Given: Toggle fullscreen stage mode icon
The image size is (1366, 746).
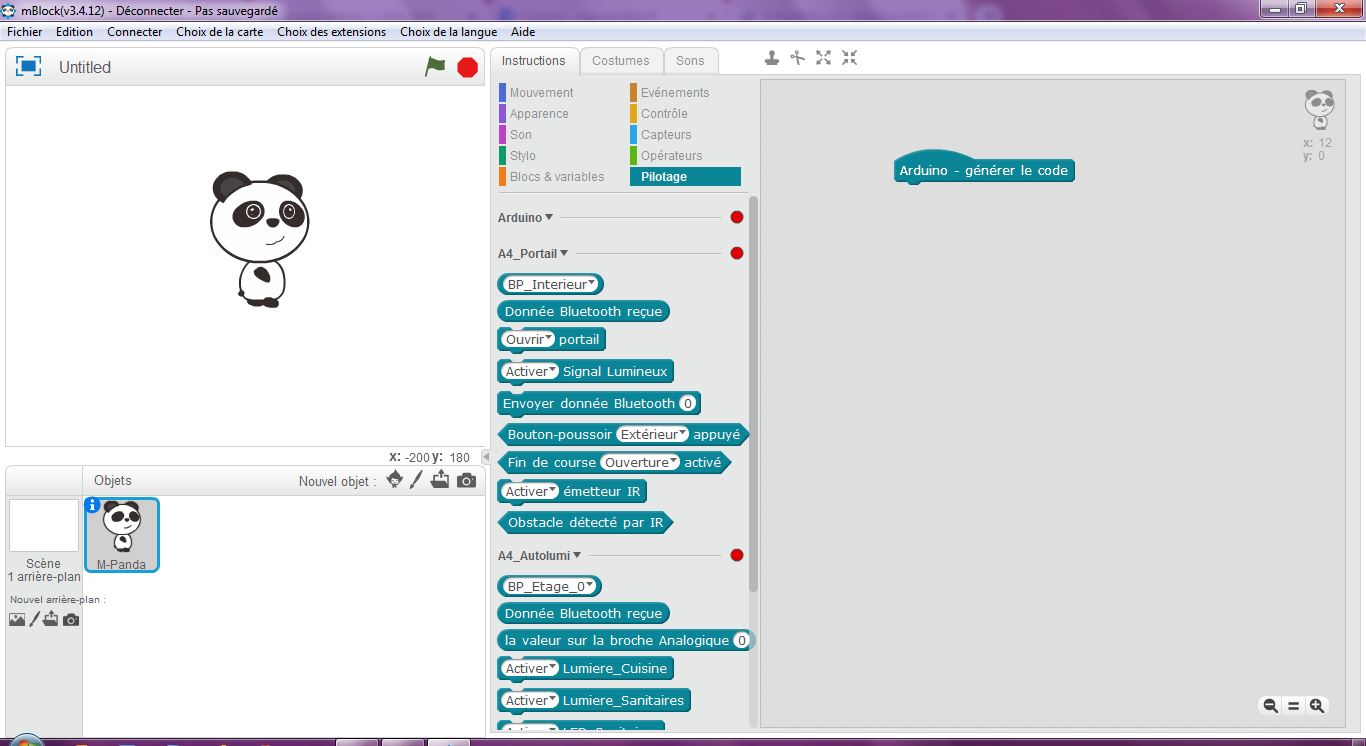Looking at the screenshot, I should 29,67.
